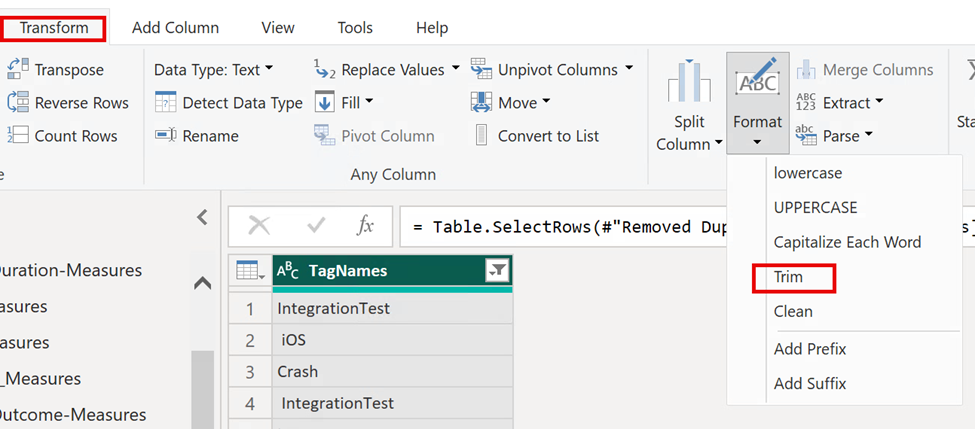Image resolution: width=975 pixels, height=429 pixels.
Task: Open the Data Type: Text dropdown
Action: [x=213, y=70]
